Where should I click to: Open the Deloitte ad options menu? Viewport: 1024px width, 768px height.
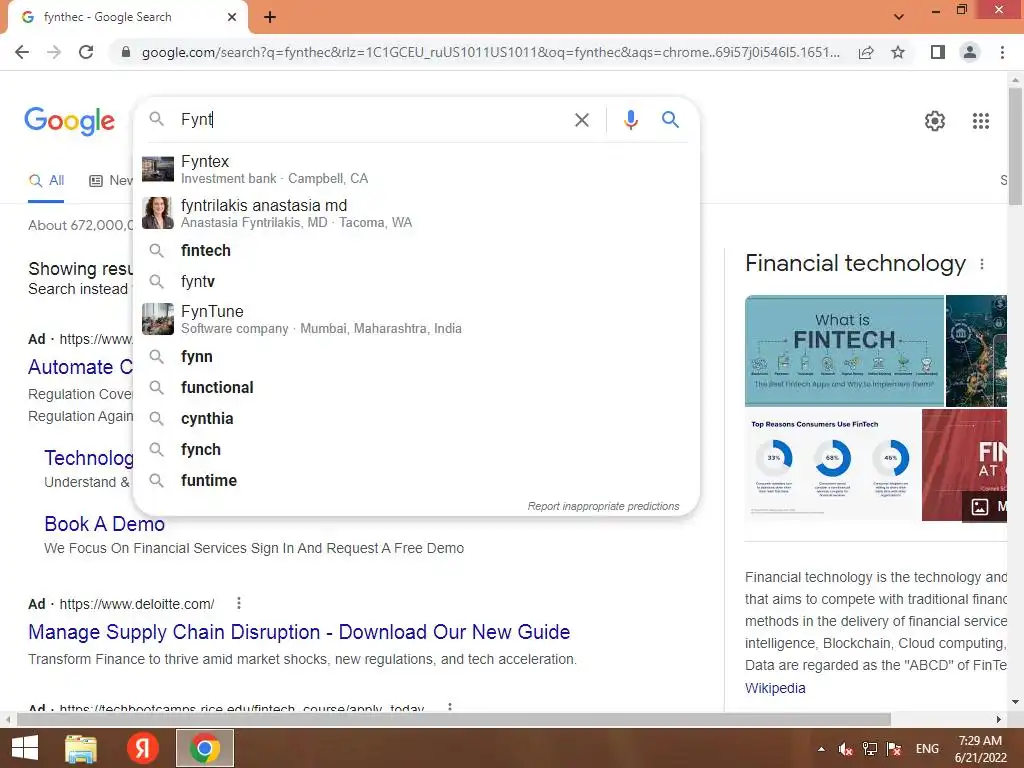[238, 603]
